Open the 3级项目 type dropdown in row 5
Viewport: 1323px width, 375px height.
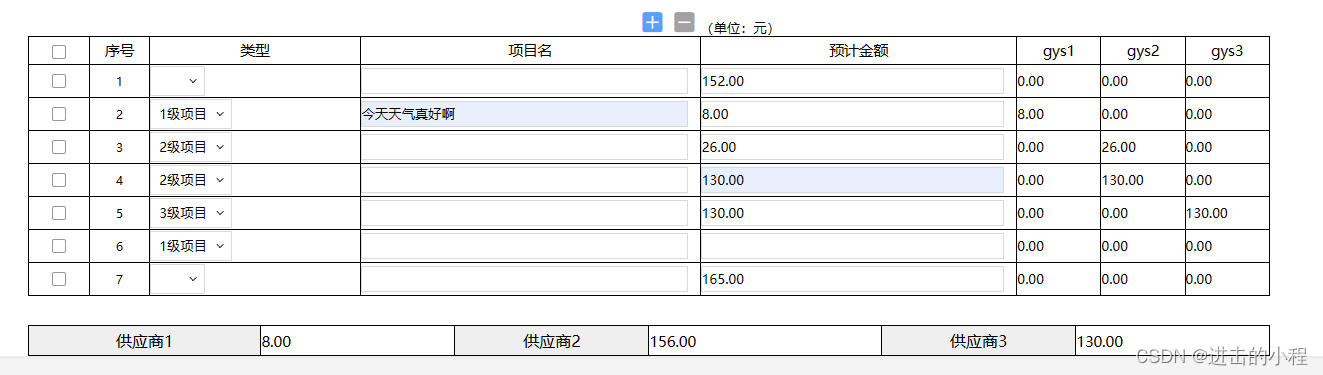(192, 213)
